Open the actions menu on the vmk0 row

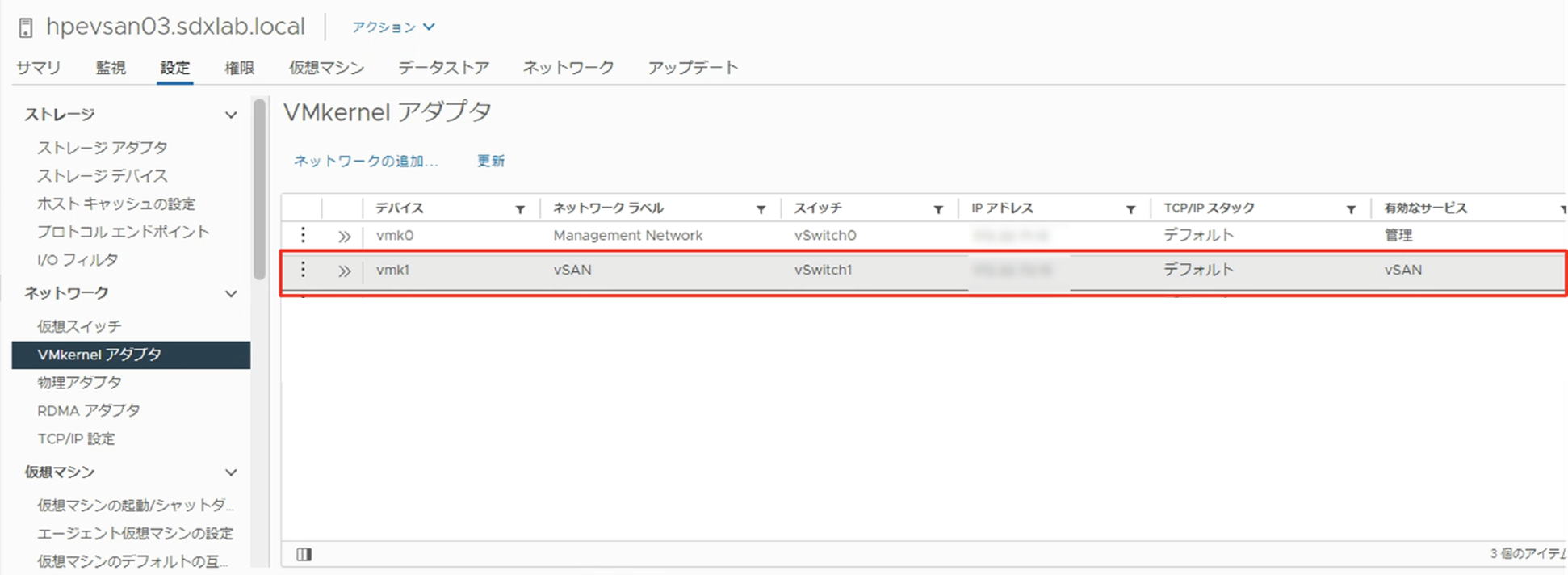point(303,235)
